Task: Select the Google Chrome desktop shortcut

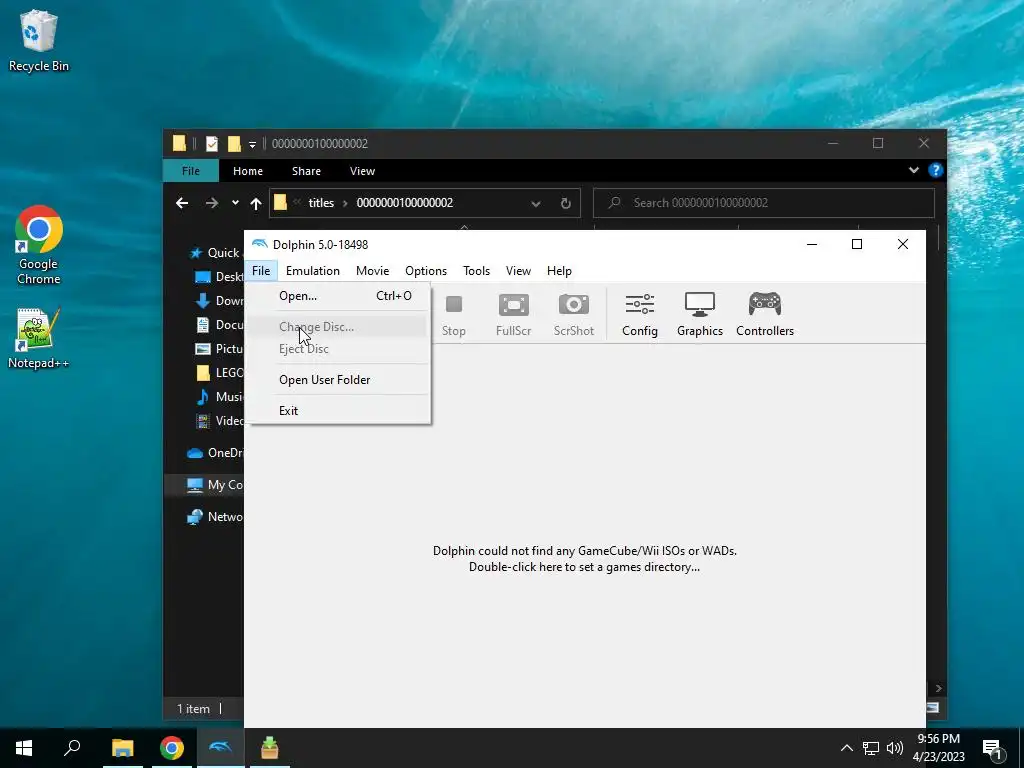Action: tap(39, 246)
